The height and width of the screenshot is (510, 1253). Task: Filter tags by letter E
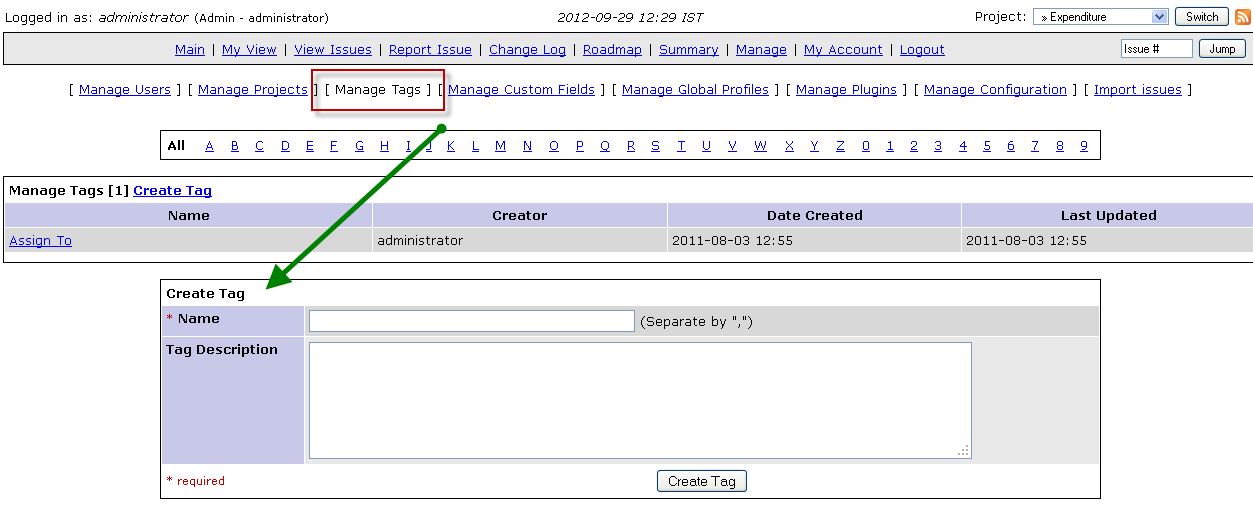tap(310, 146)
